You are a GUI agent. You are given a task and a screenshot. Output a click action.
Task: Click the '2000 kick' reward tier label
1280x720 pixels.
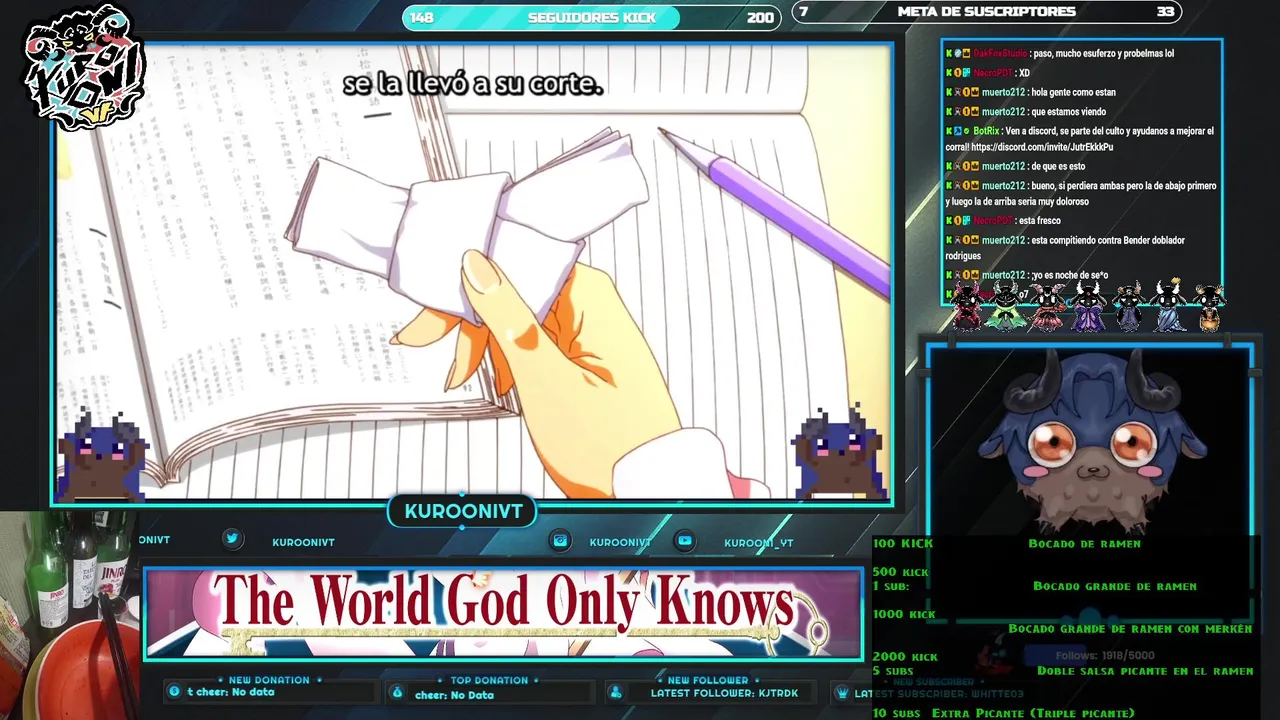pos(905,657)
